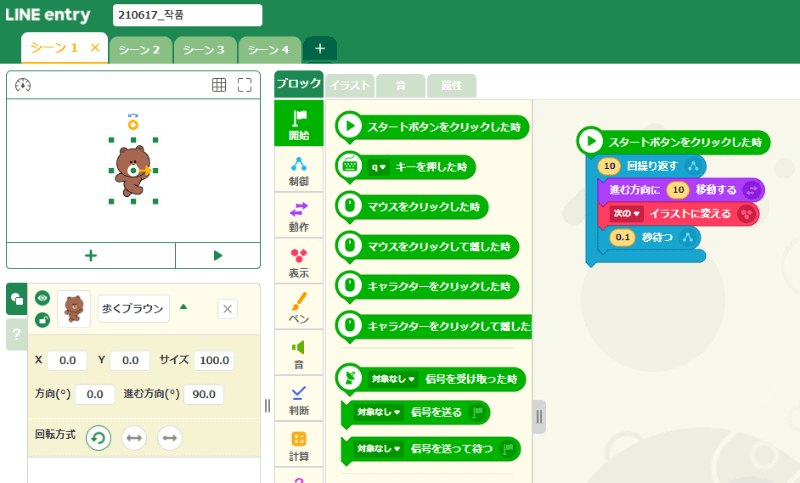This screenshot has width=800, height=483.
Task: Click the brown bear object thumbnail
Action: tap(74, 309)
